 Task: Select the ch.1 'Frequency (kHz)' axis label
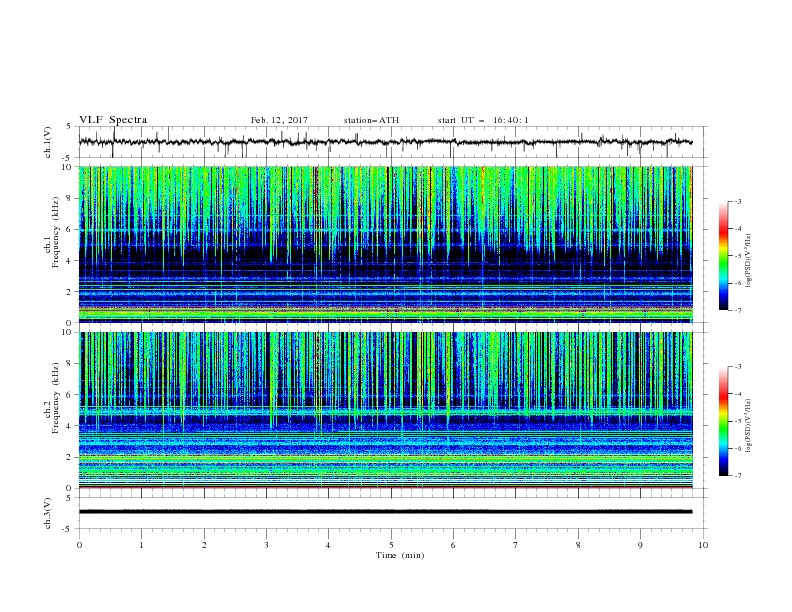(x=56, y=232)
